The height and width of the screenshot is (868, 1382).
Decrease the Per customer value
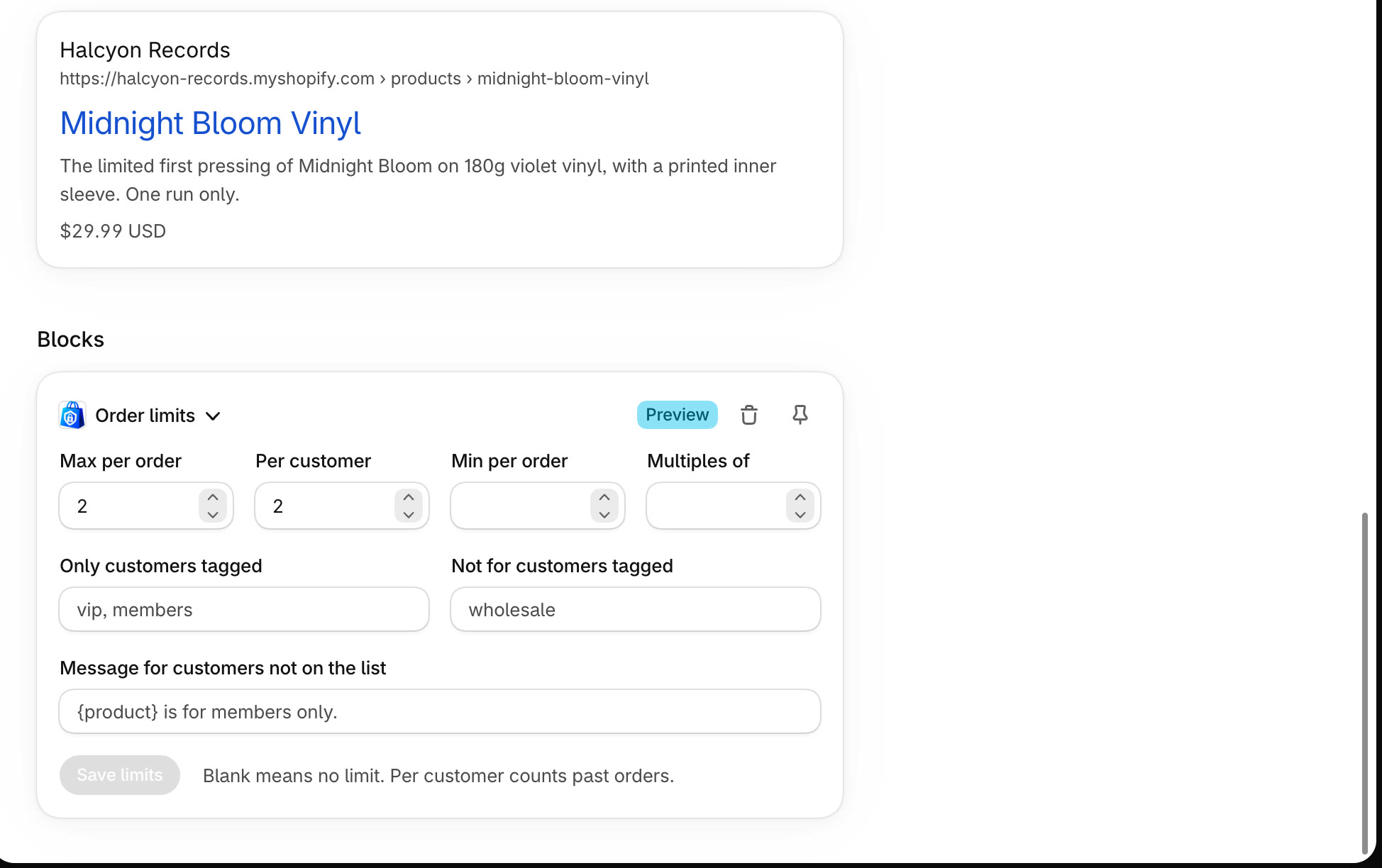pyautogui.click(x=409, y=515)
